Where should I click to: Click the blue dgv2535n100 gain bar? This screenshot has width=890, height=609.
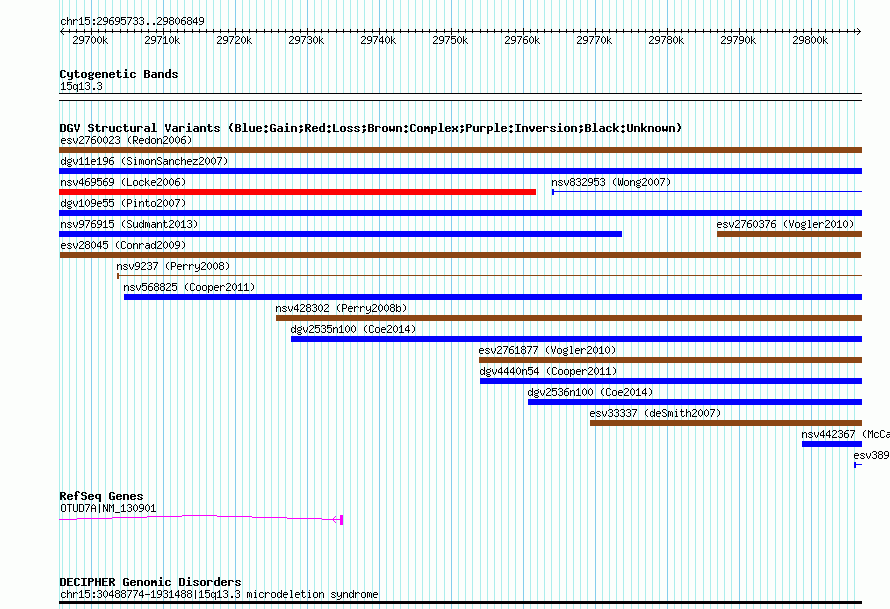(577, 339)
